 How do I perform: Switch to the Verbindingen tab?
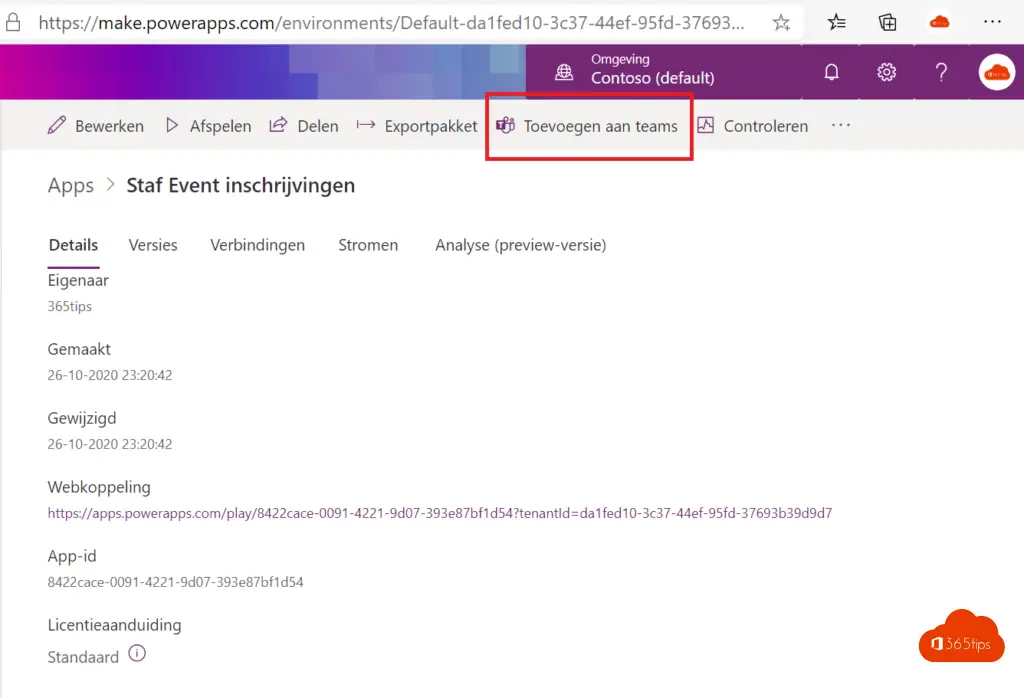click(x=257, y=246)
